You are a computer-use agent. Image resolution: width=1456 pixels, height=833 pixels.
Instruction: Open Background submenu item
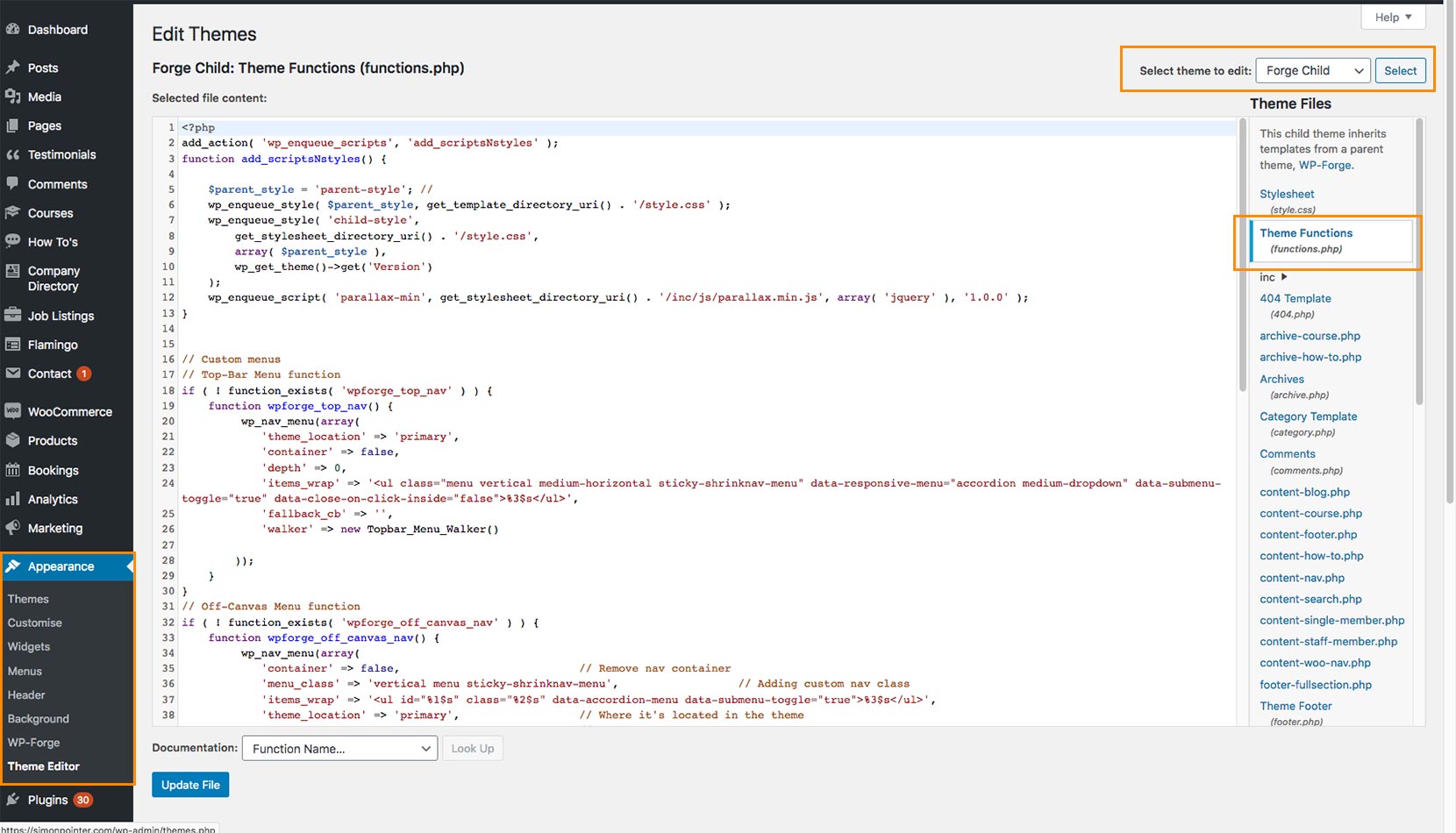click(x=39, y=718)
